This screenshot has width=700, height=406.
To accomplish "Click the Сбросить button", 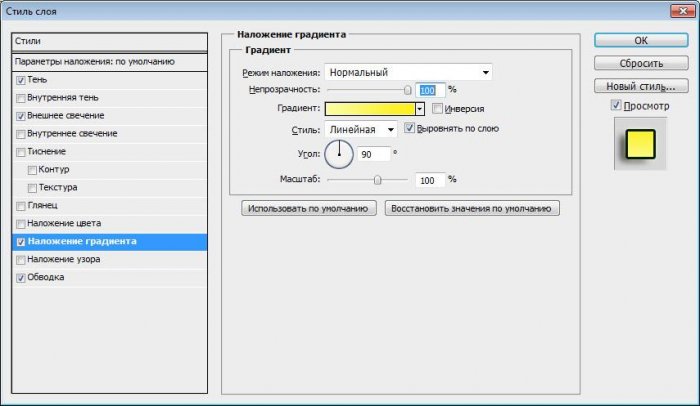I will pyautogui.click(x=640, y=63).
